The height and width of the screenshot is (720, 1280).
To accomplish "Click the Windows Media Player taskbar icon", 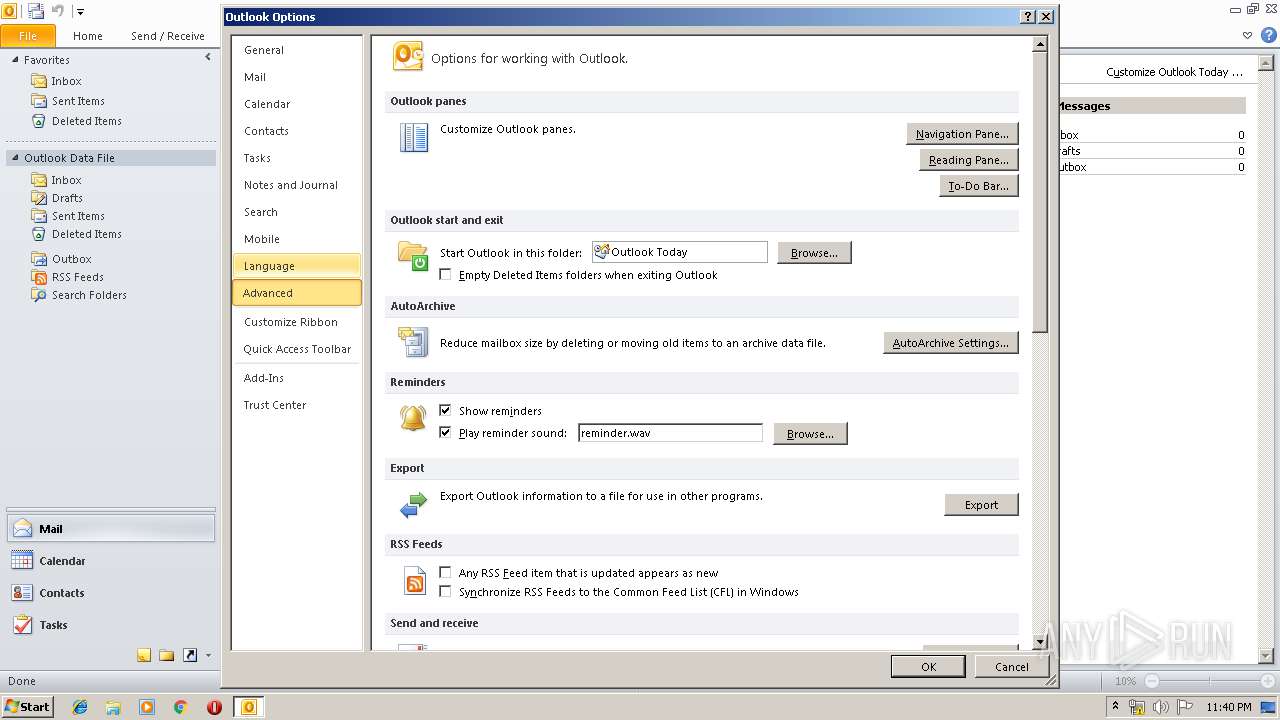I will (147, 707).
